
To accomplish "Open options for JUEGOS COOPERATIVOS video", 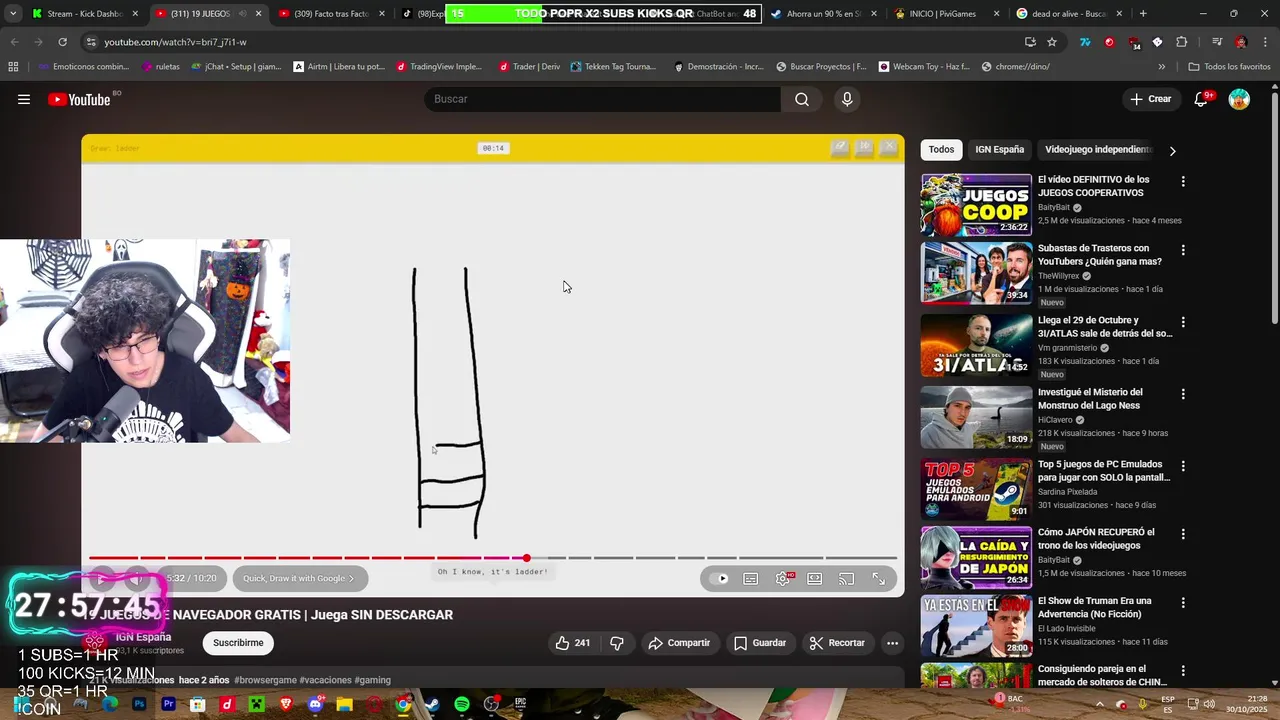I will [1183, 182].
